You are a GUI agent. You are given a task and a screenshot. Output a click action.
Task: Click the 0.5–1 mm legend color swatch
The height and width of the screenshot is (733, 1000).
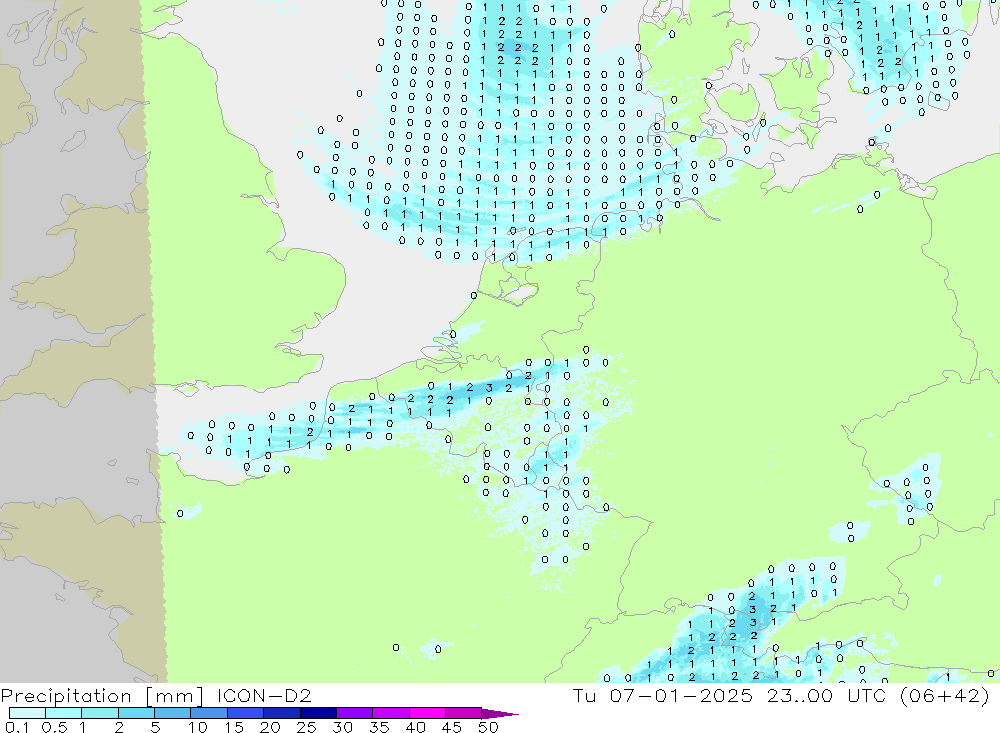[63, 713]
